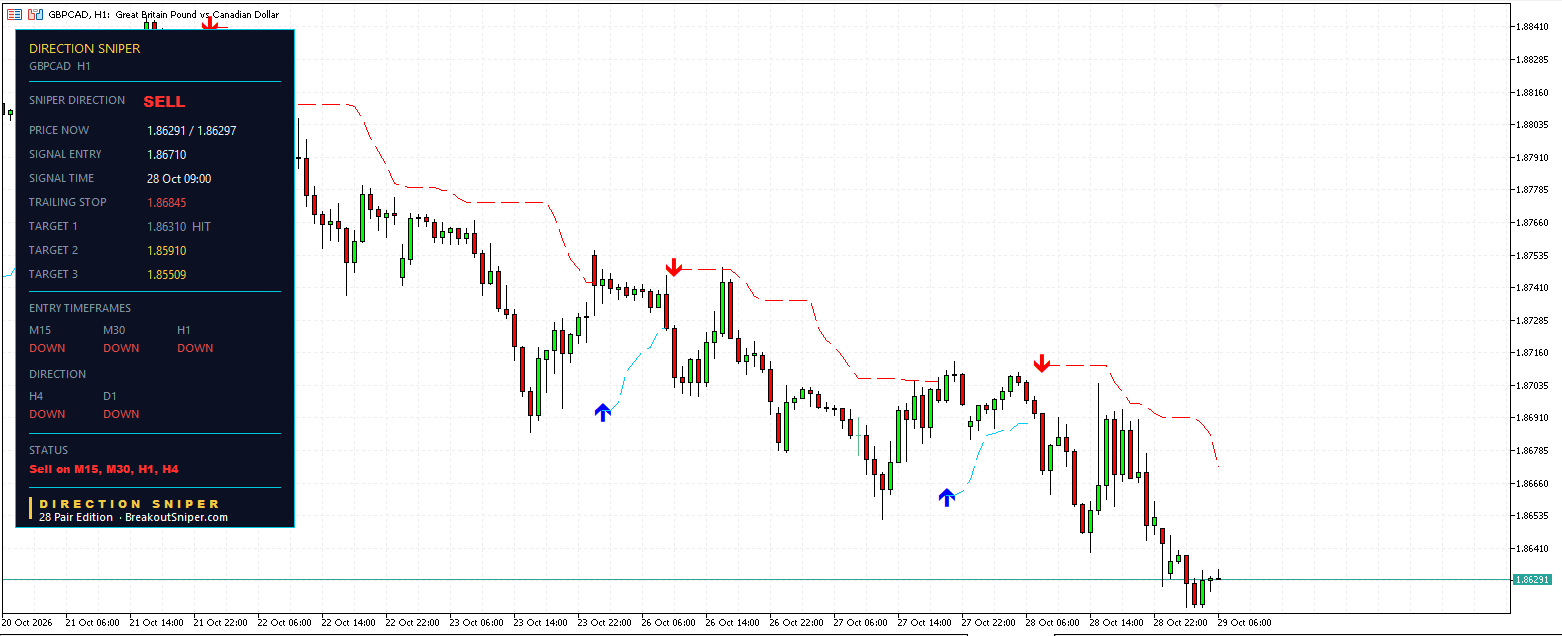Click the TRAILING STOP label
1562x636 pixels.
pyautogui.click(x=68, y=202)
